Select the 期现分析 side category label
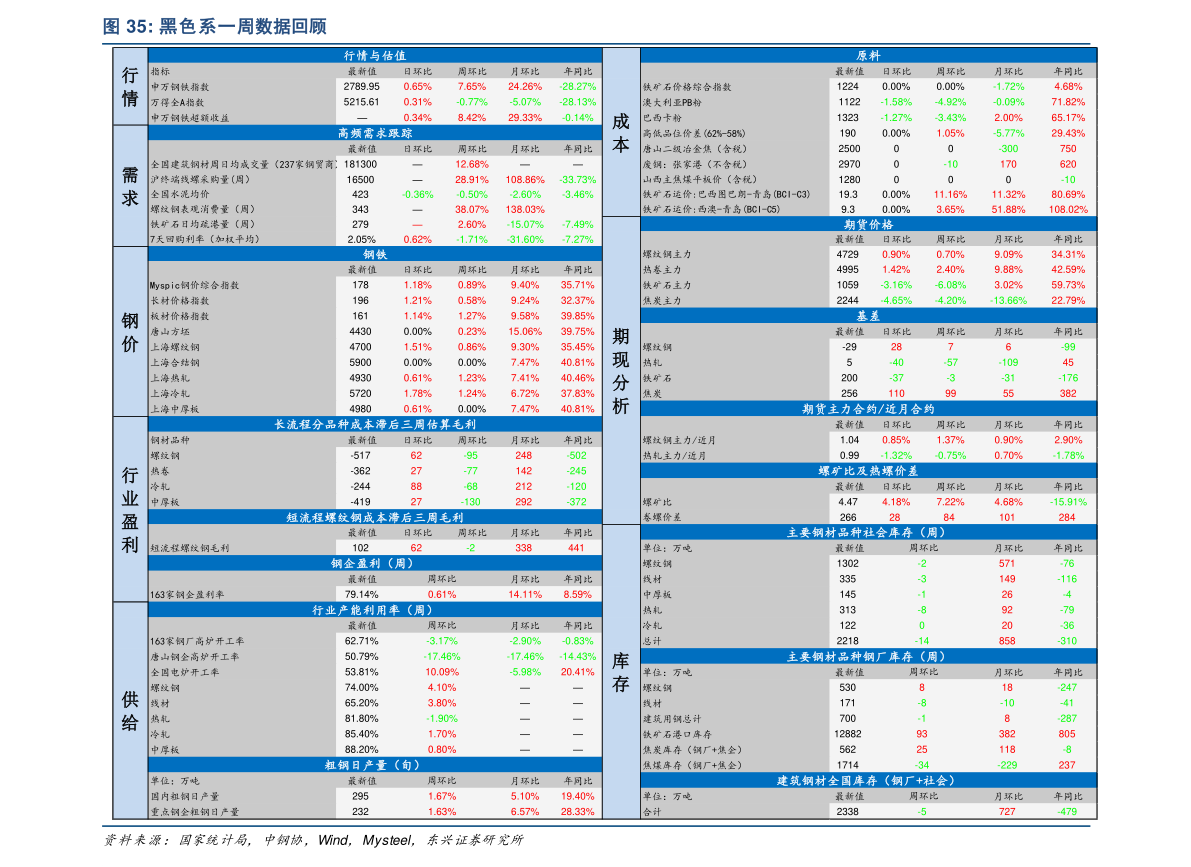The image size is (1191, 867). point(621,371)
